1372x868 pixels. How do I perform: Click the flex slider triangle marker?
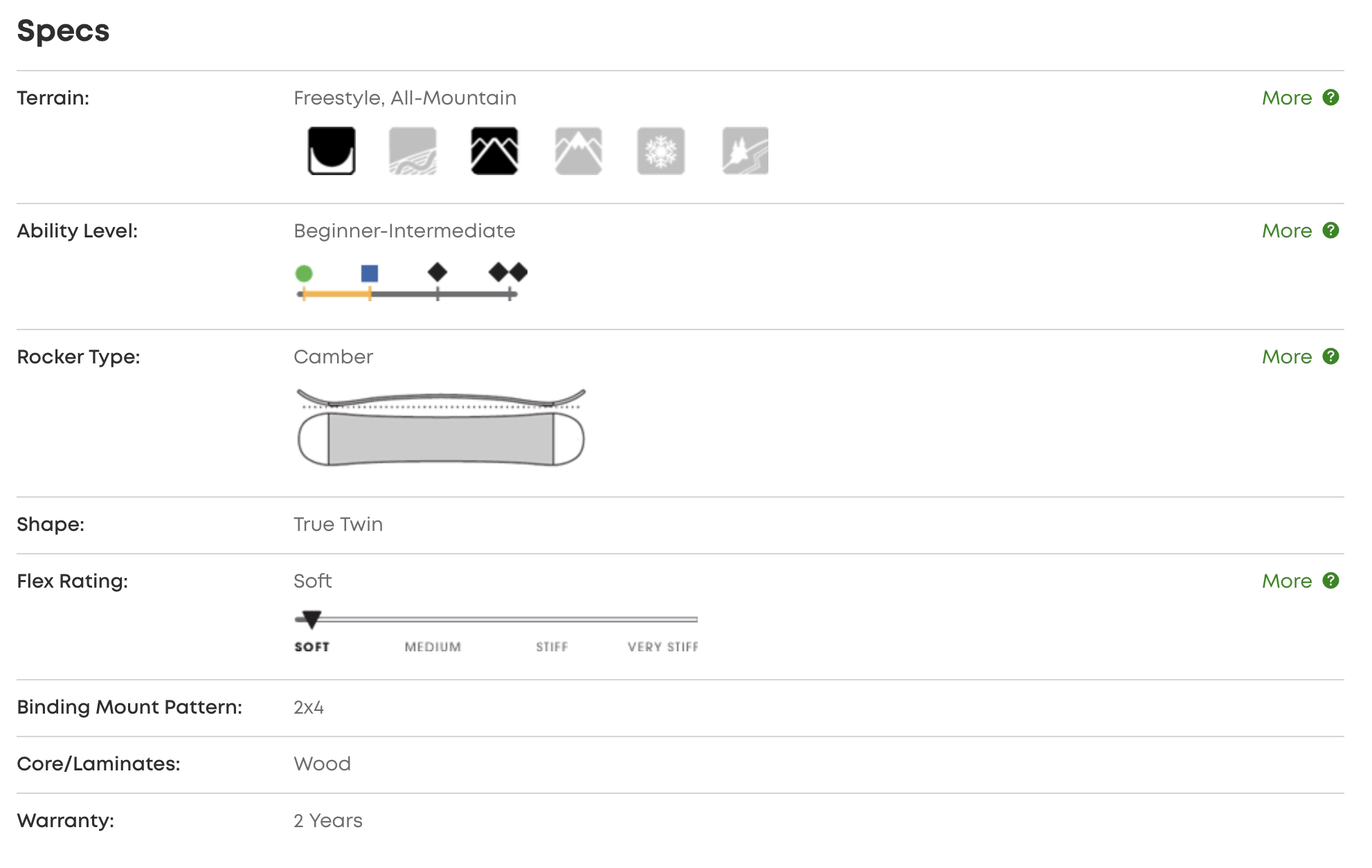pyautogui.click(x=312, y=619)
